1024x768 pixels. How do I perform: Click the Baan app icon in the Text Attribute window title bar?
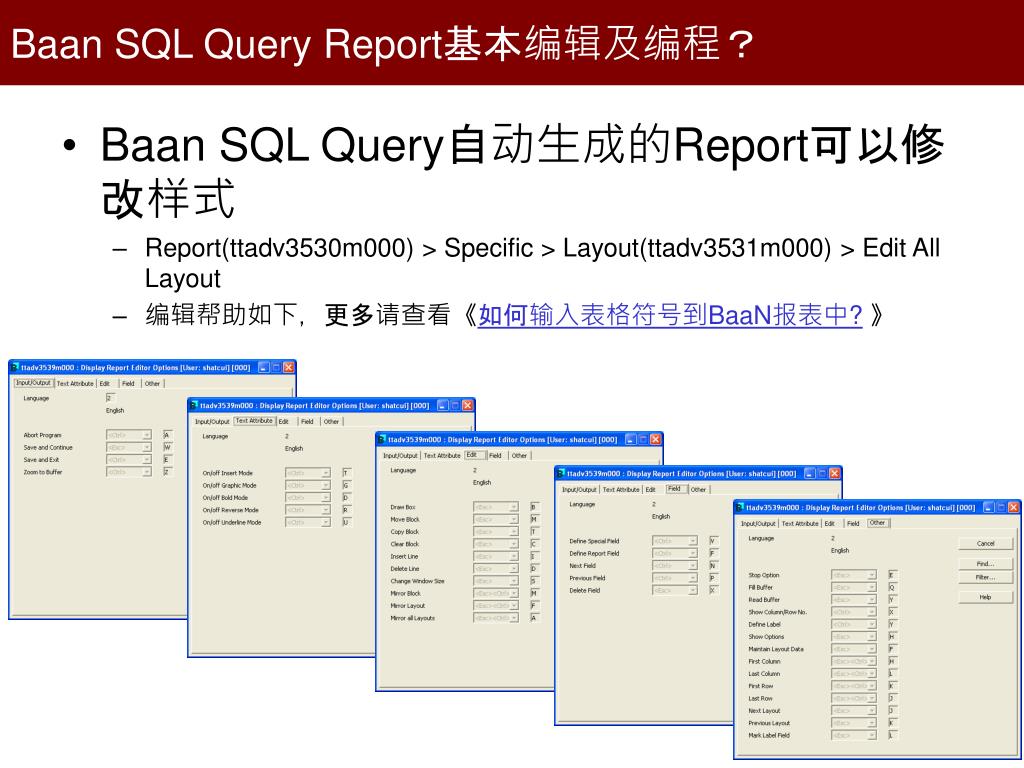tap(194, 405)
